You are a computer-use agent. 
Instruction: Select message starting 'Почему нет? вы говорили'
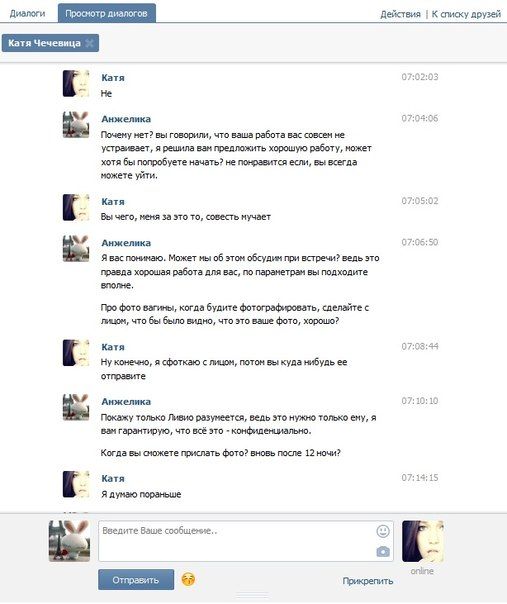click(x=236, y=155)
